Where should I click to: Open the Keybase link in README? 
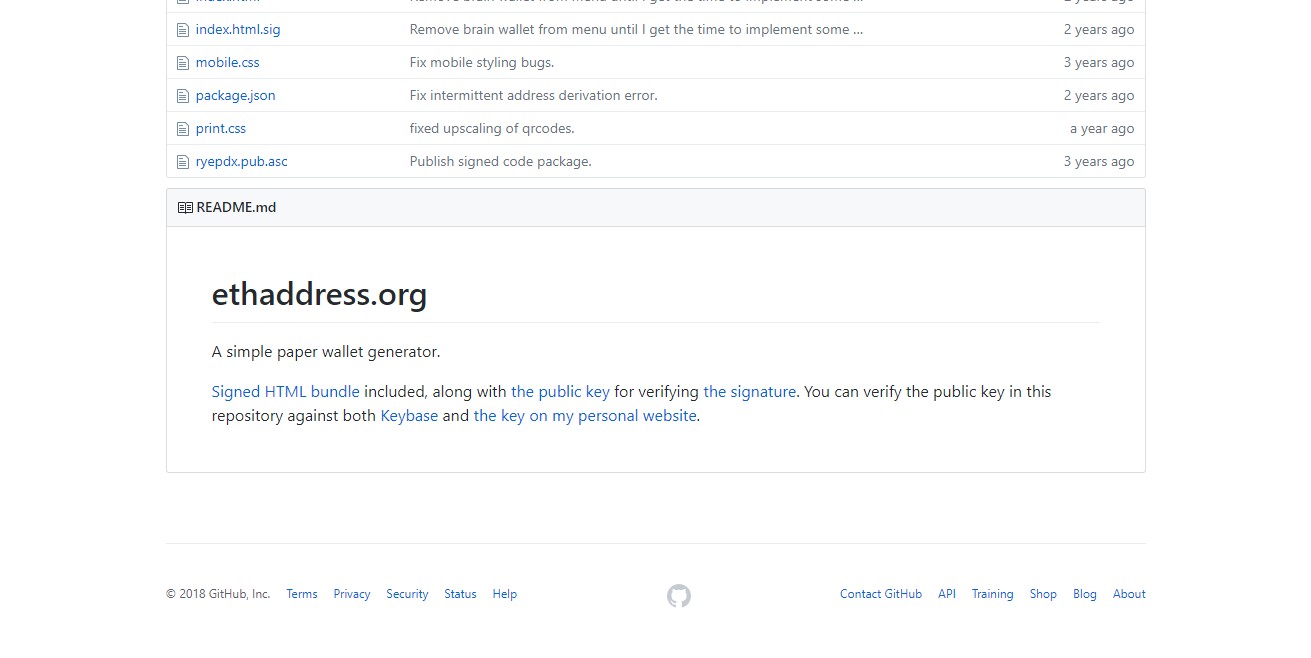point(409,416)
